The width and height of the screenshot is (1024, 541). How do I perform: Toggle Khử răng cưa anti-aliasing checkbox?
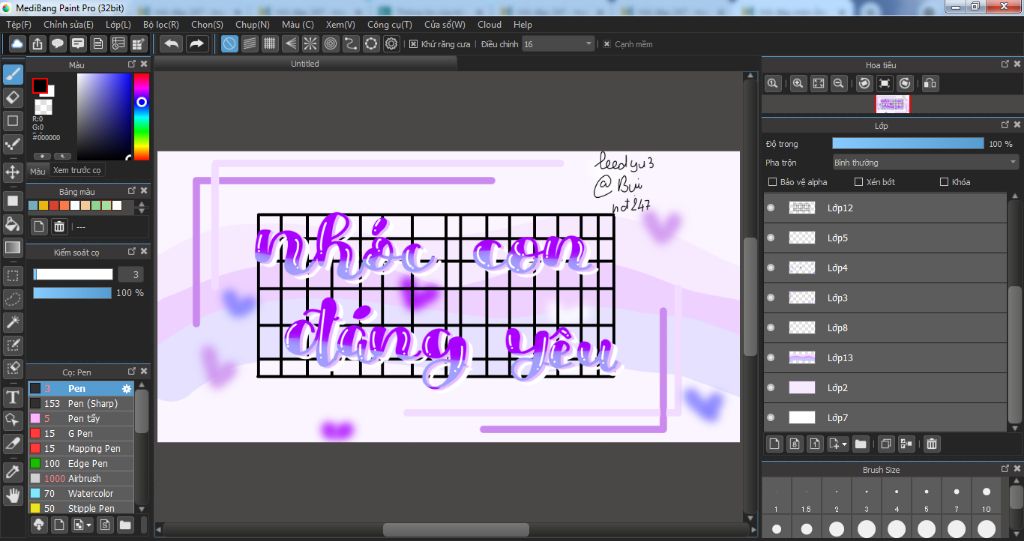click(x=413, y=44)
